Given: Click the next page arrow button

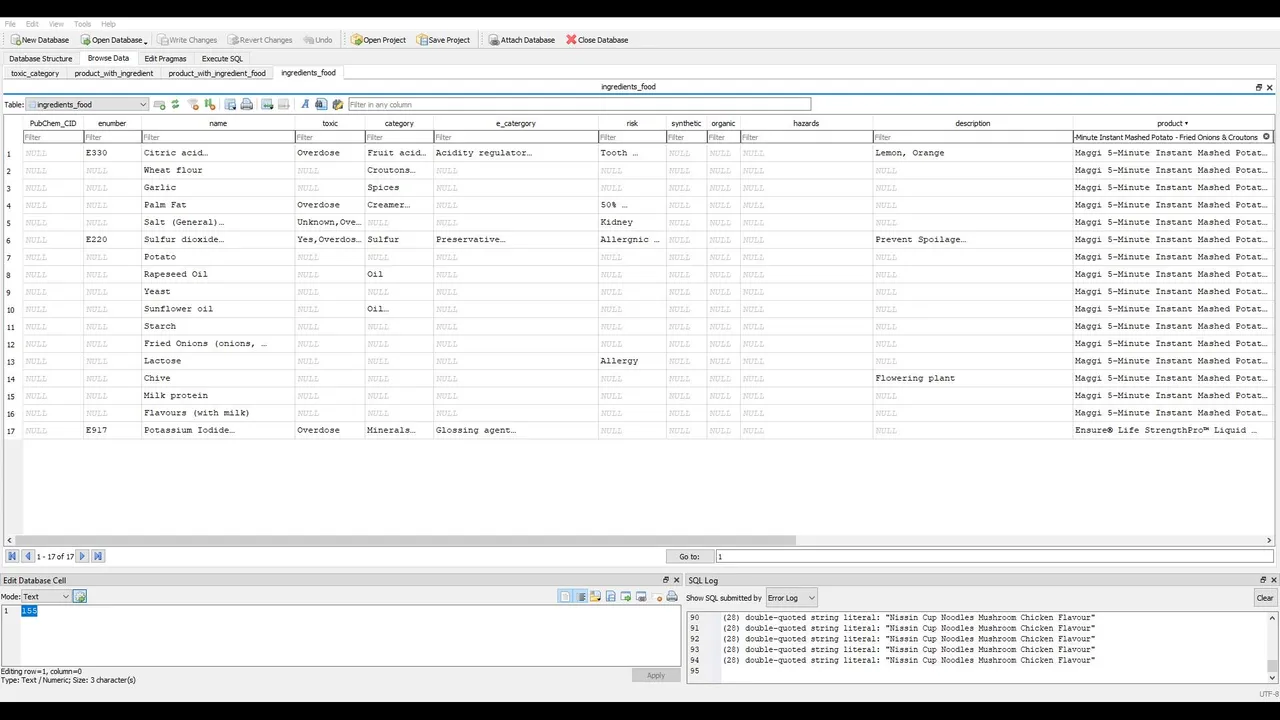Looking at the screenshot, I should click(x=83, y=556).
